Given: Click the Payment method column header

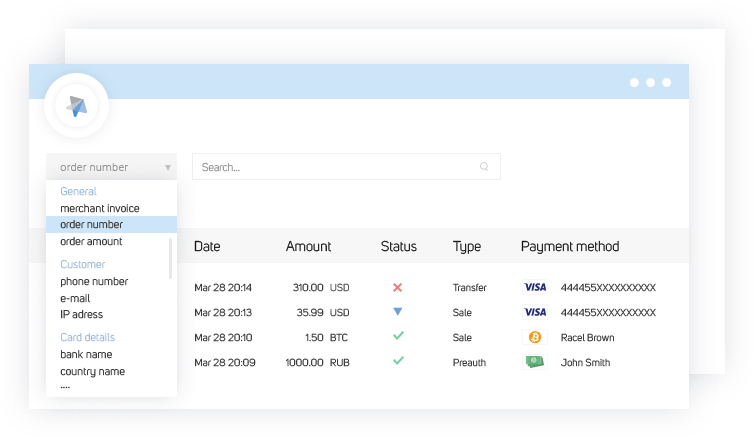Looking at the screenshot, I should 570,247.
